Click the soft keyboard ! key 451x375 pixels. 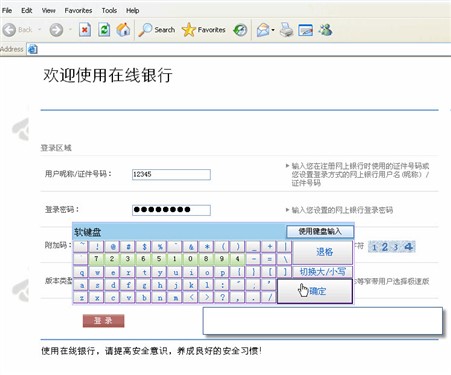[97, 247]
